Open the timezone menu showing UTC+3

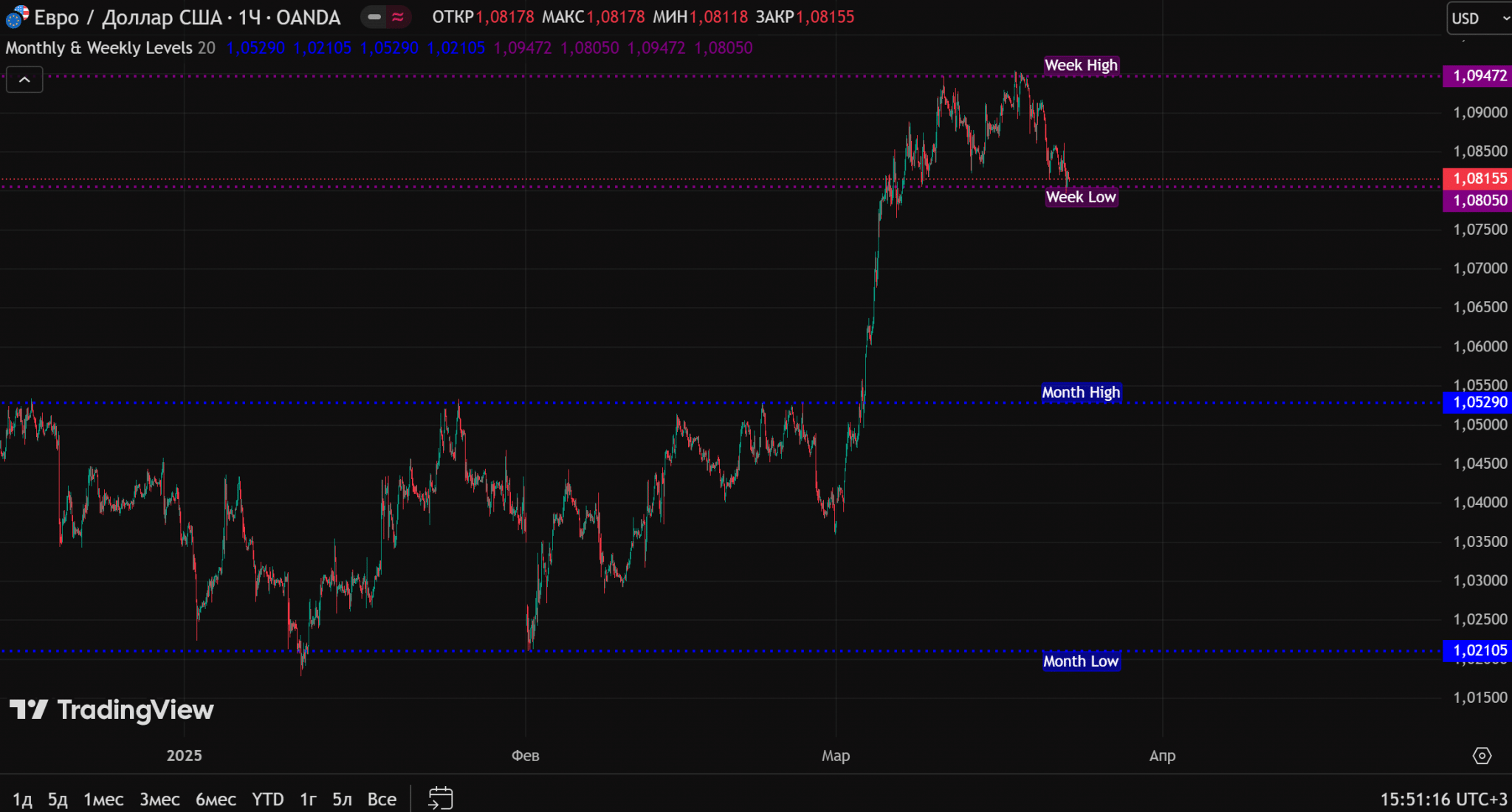(1443, 799)
